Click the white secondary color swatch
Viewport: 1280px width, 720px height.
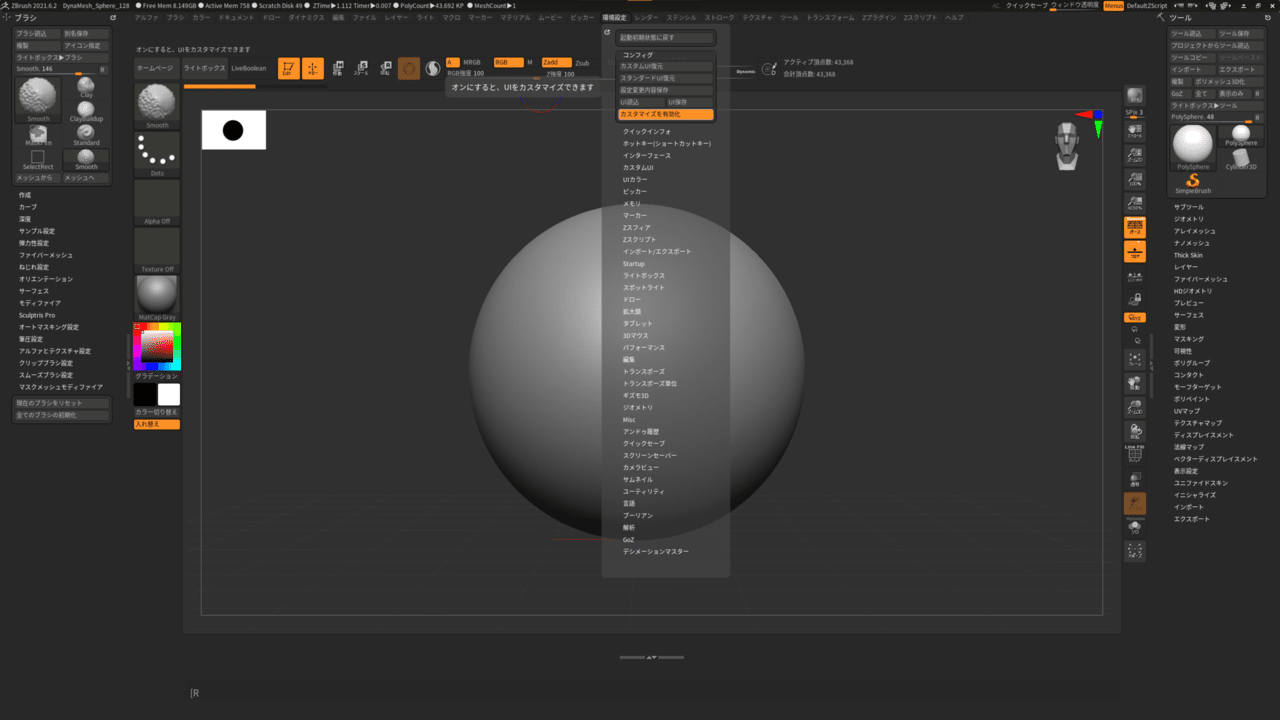(168, 394)
